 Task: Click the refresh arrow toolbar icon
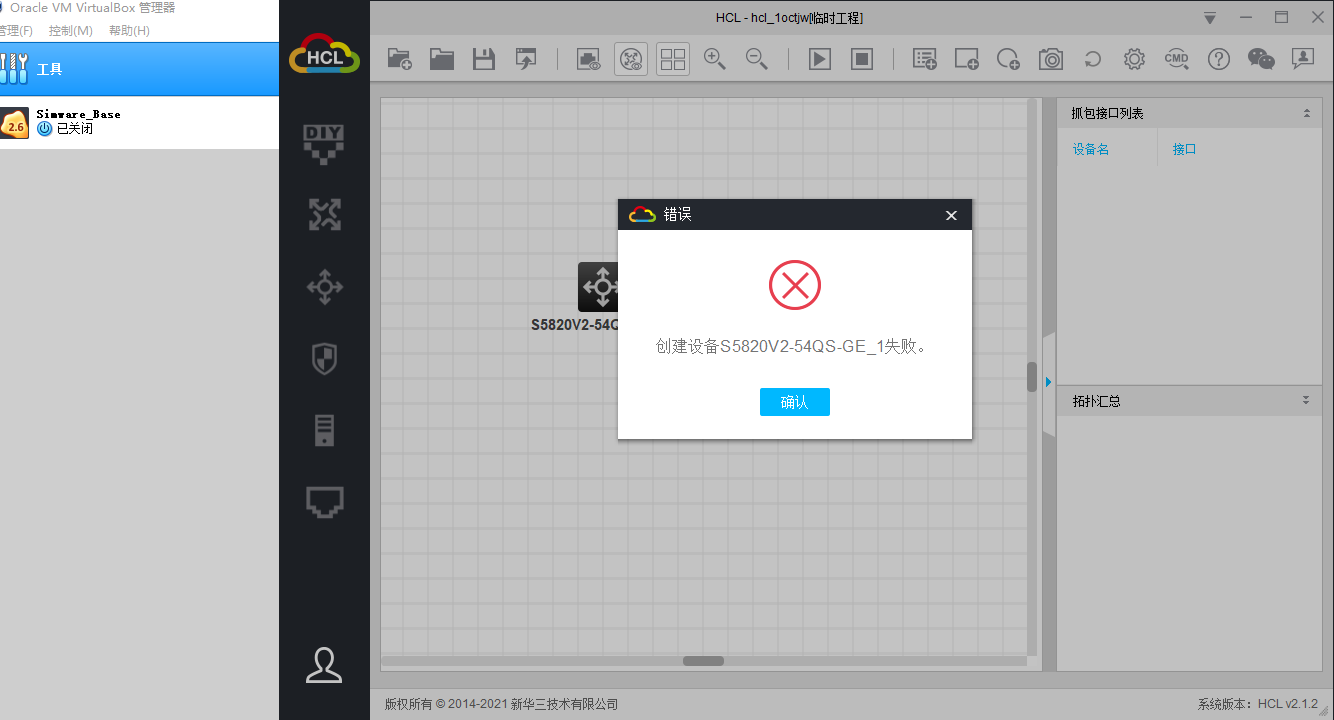point(1093,59)
